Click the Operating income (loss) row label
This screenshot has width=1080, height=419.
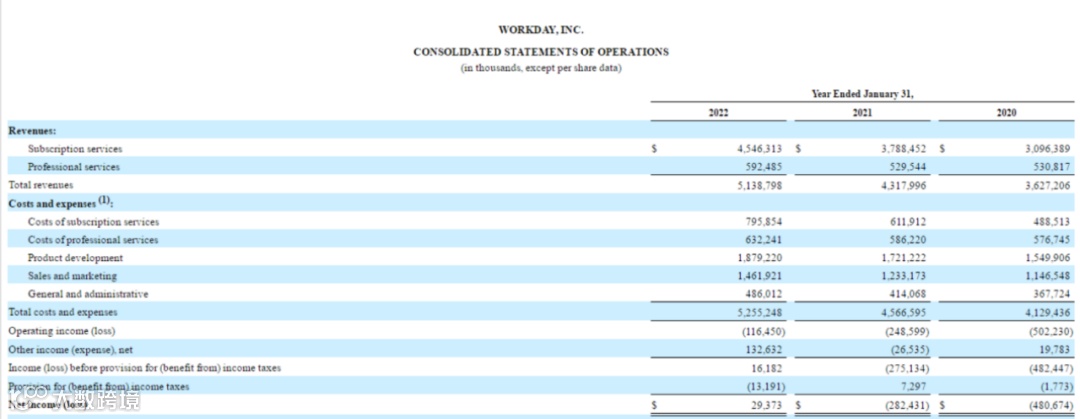[x=62, y=331]
